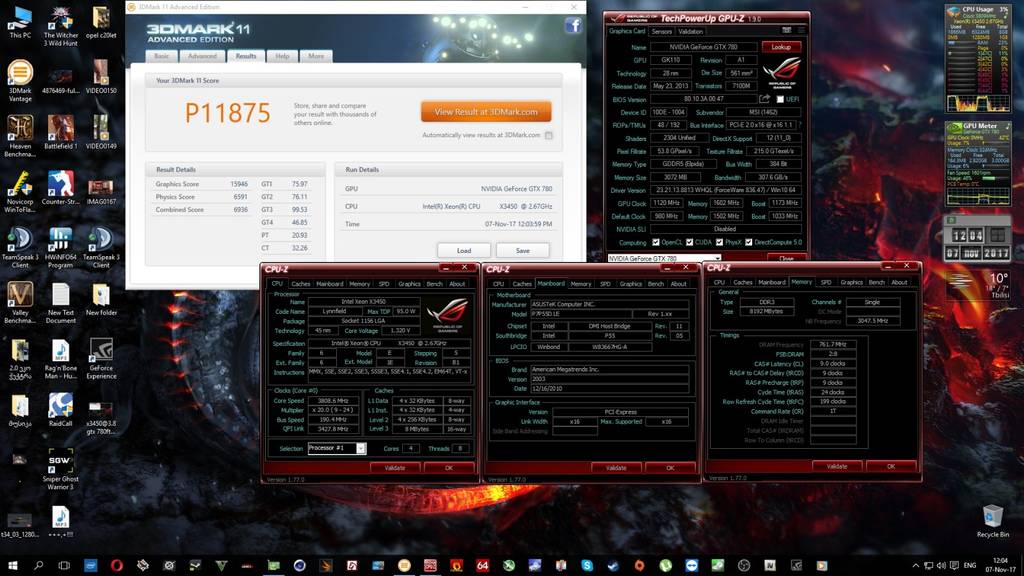The width and height of the screenshot is (1024, 576).
Task: Click the Combined Score row in Result Details
Action: (x=202, y=210)
